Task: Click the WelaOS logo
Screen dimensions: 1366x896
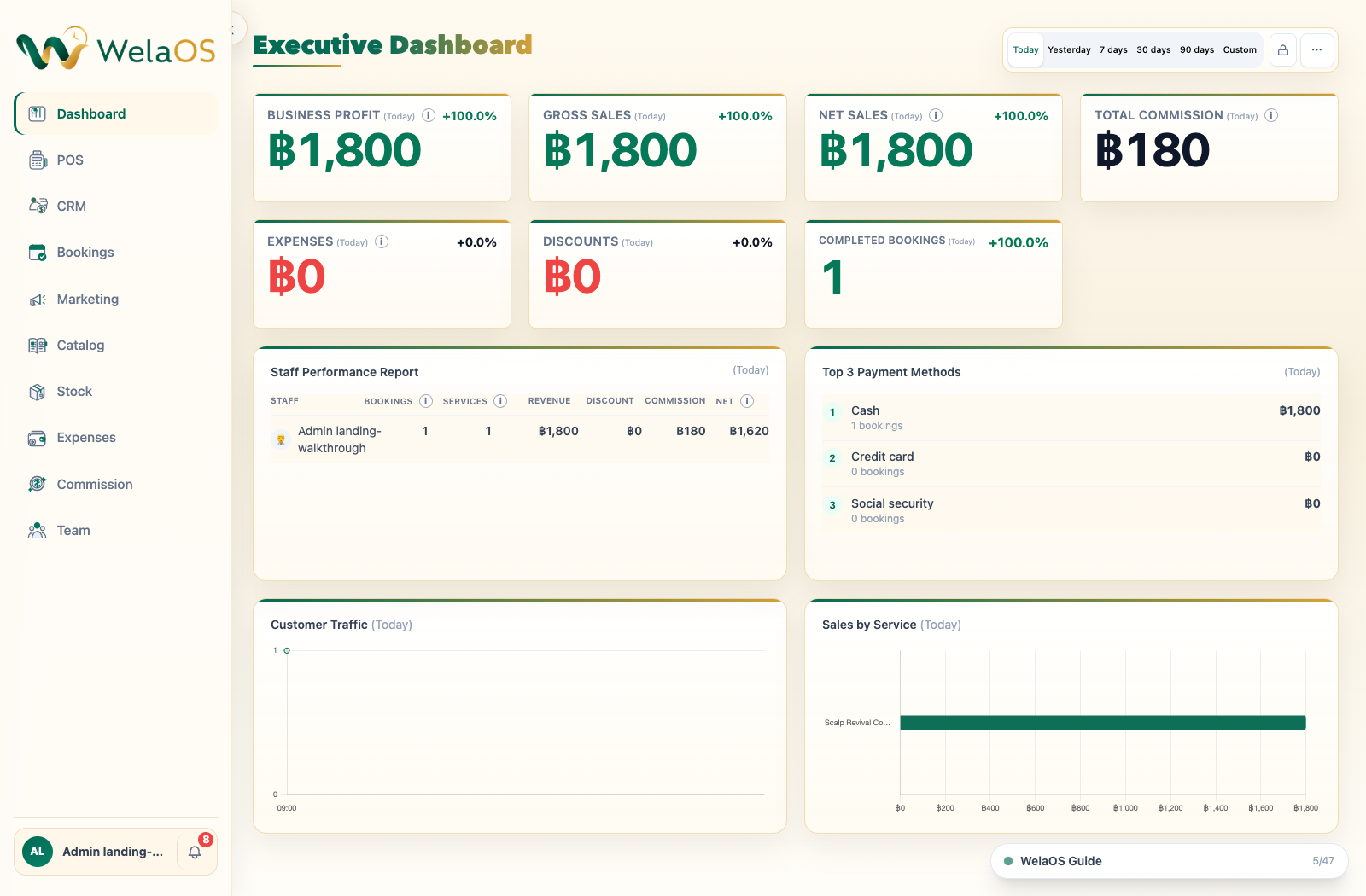Action: click(x=116, y=49)
